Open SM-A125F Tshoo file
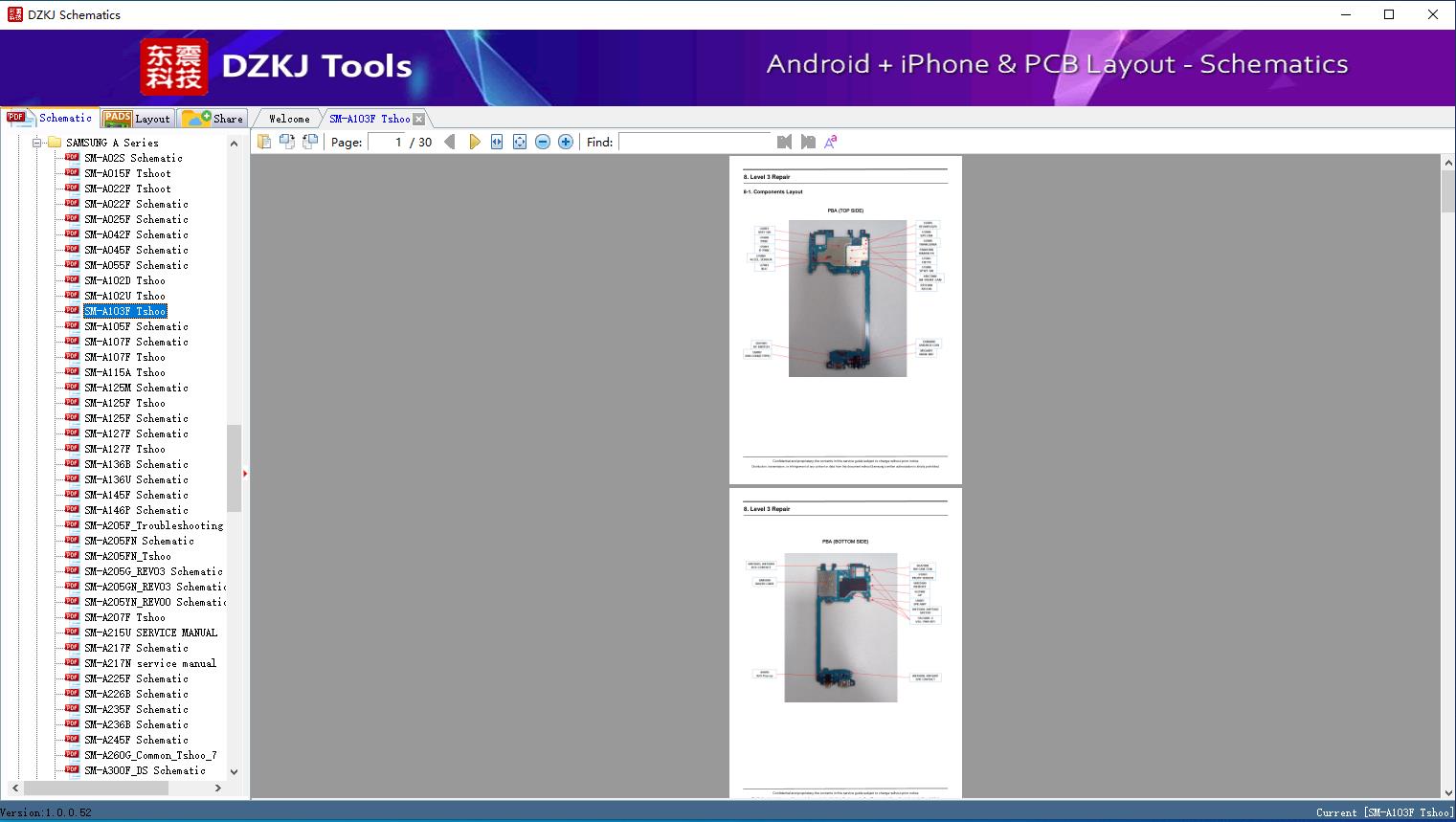Image resolution: width=1456 pixels, height=822 pixels. 124,403
